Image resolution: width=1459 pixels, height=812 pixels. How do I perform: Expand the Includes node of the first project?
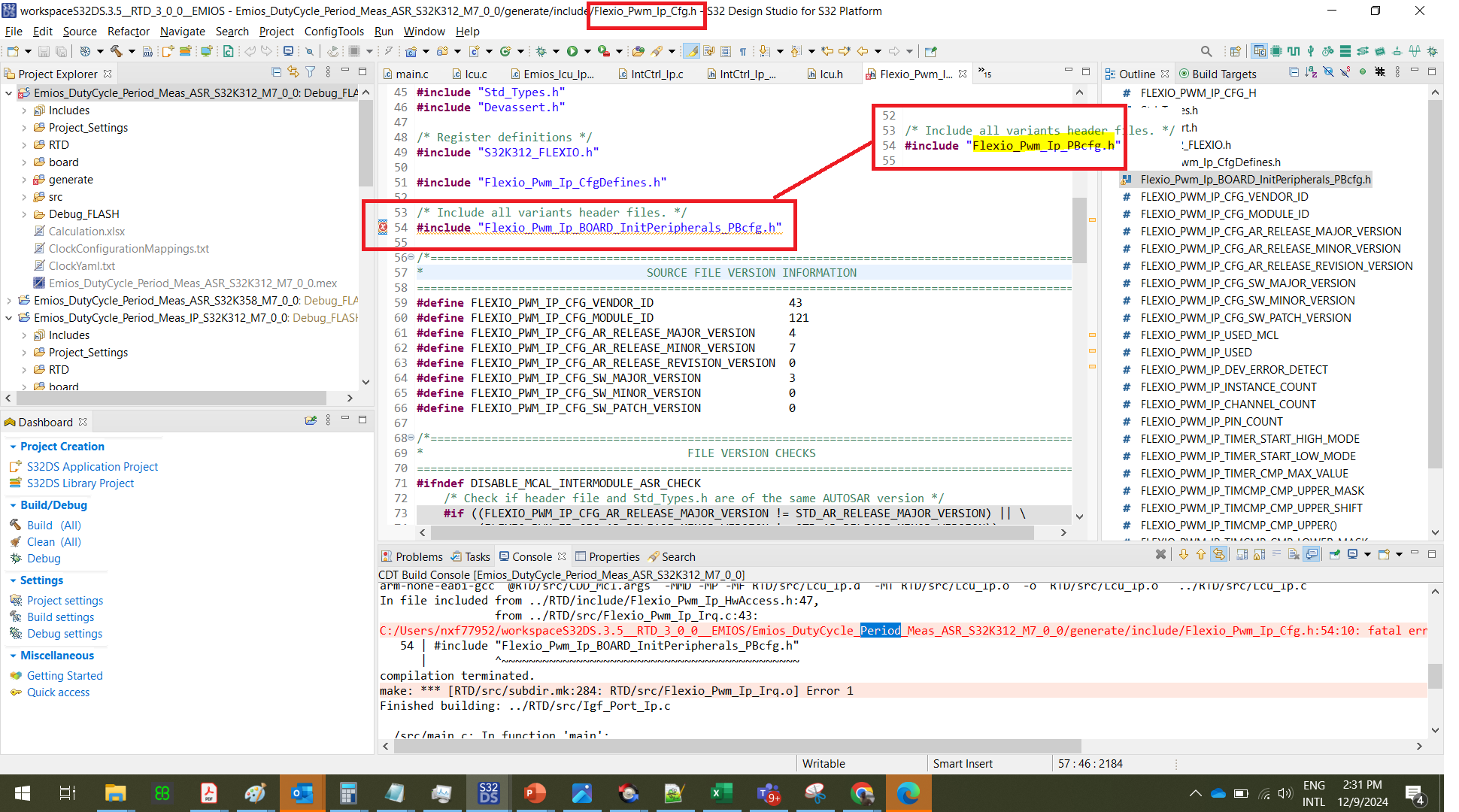(24, 110)
